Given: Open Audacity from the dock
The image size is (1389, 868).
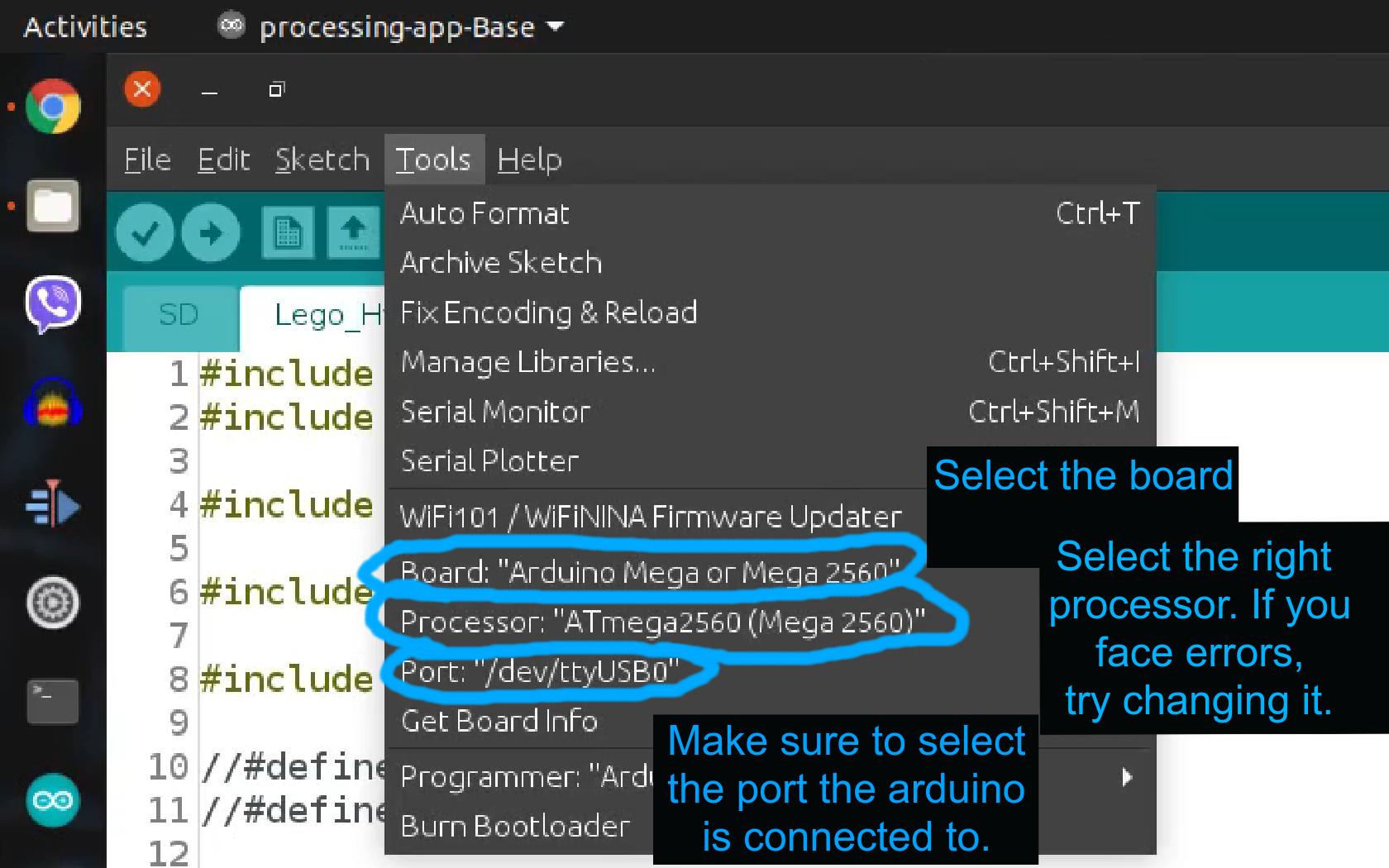Looking at the screenshot, I should (x=53, y=404).
